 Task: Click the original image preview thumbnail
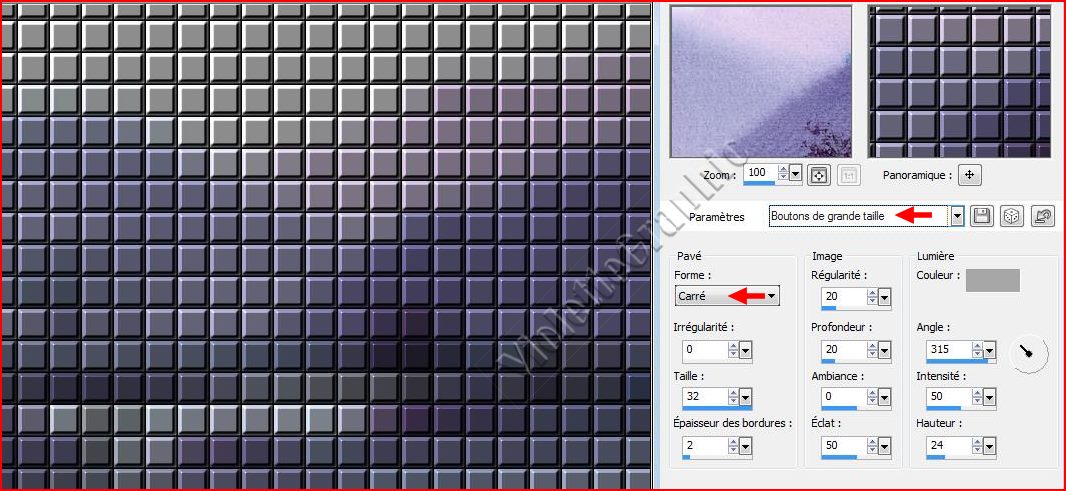click(760, 81)
